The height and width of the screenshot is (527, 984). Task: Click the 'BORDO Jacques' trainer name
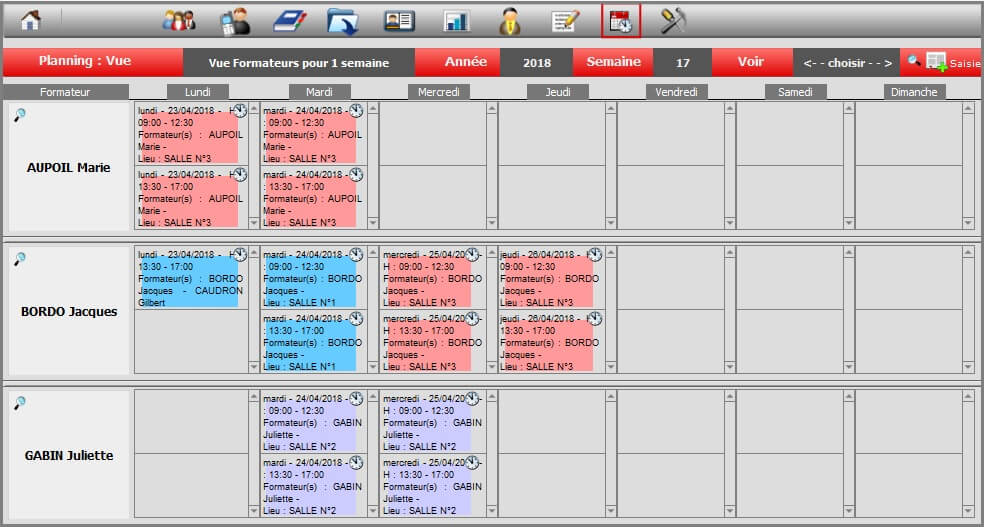coord(68,312)
